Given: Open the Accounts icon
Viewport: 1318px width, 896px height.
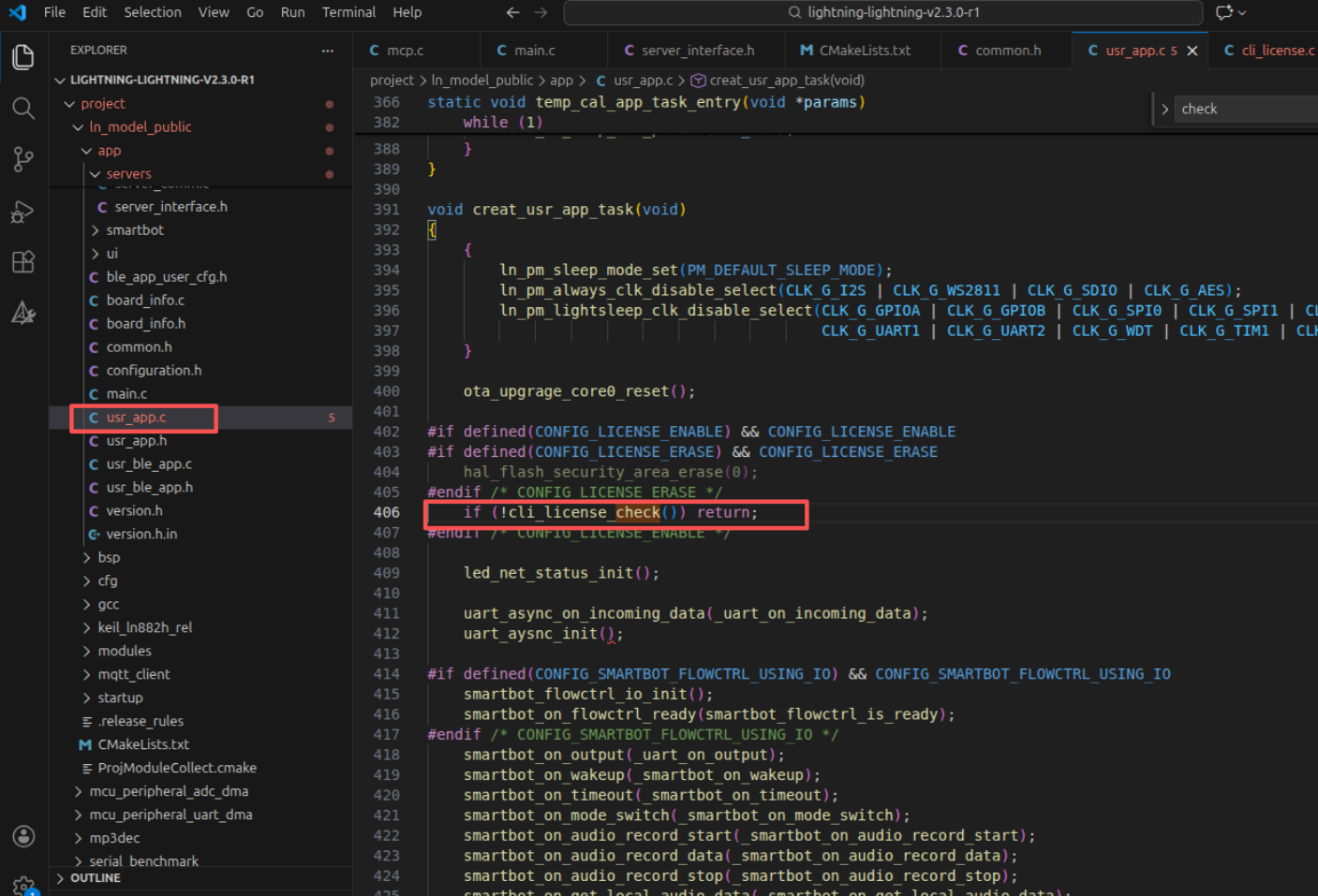Looking at the screenshot, I should click(23, 836).
